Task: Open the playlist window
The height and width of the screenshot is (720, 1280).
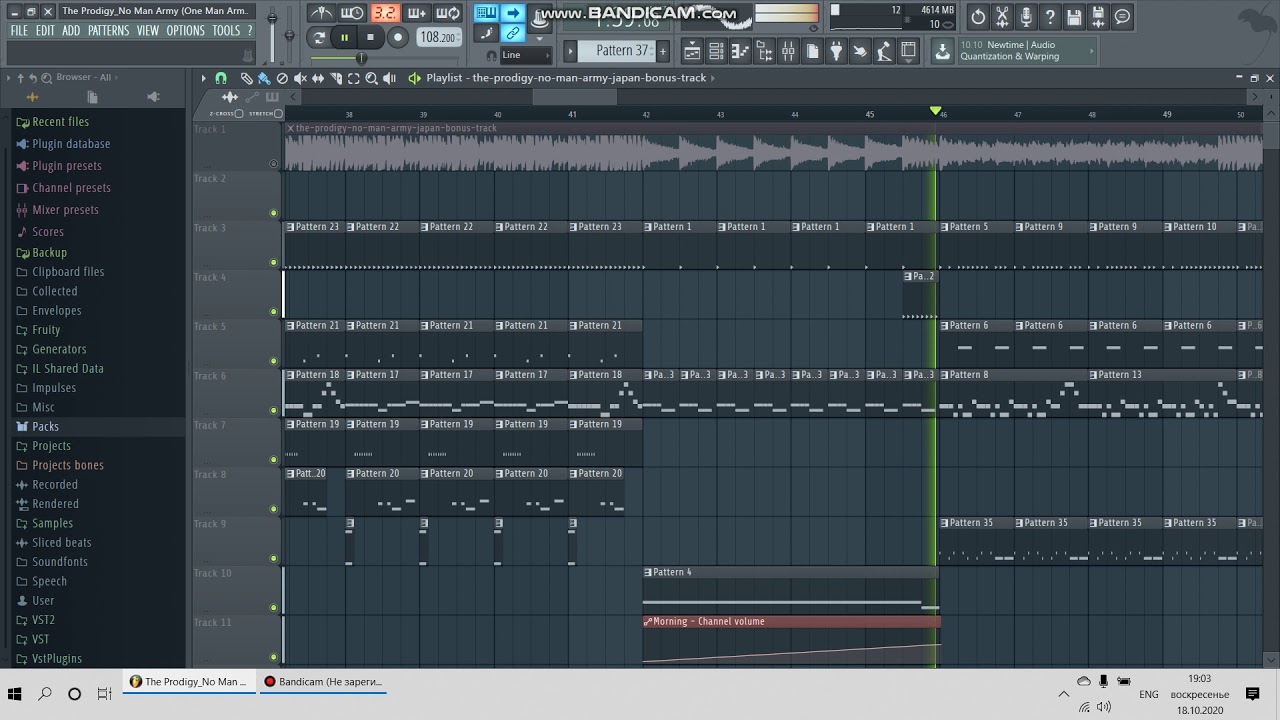Action: (x=692, y=50)
